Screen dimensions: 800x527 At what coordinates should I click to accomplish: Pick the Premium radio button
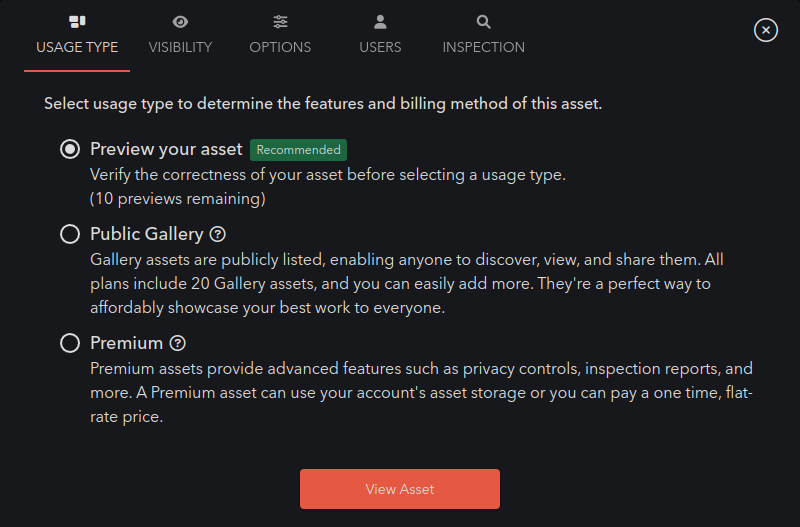(70, 343)
